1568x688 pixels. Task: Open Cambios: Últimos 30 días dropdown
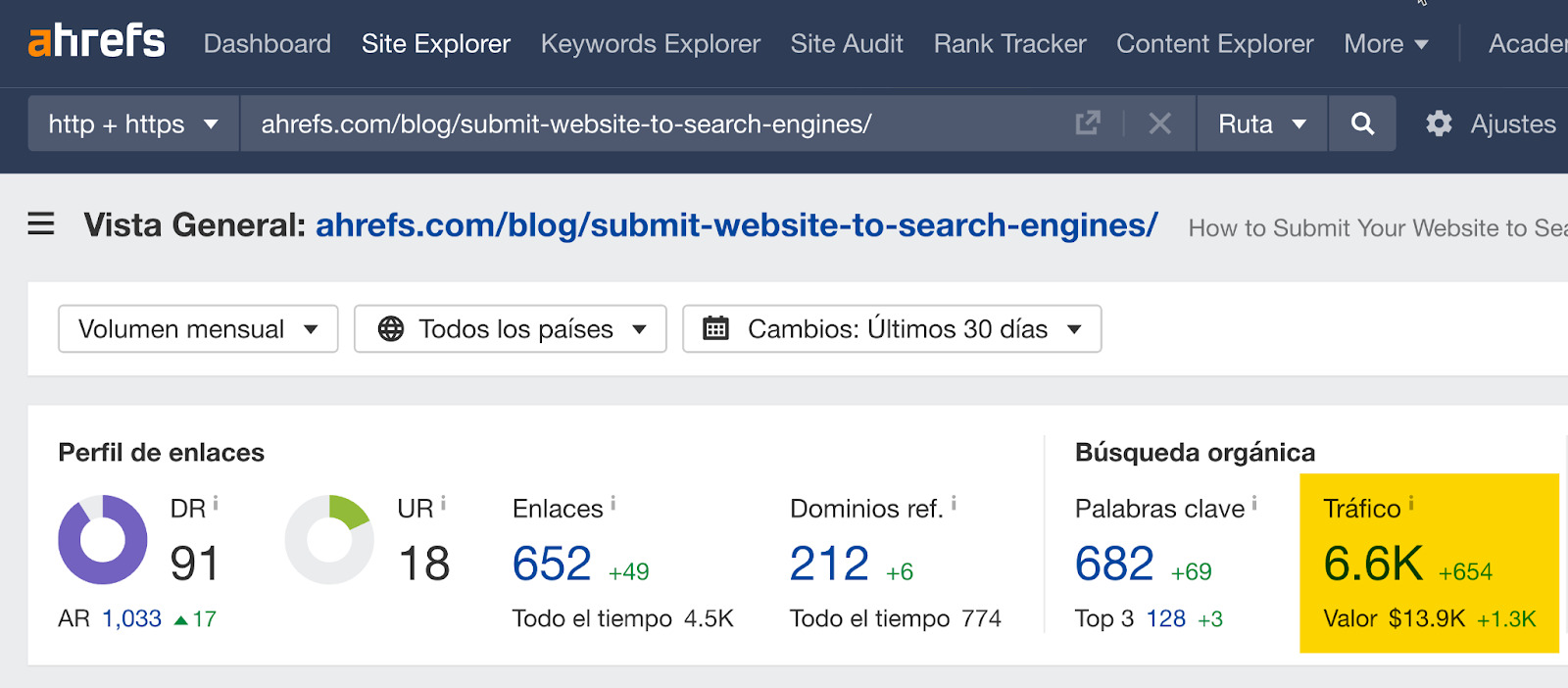[892, 329]
